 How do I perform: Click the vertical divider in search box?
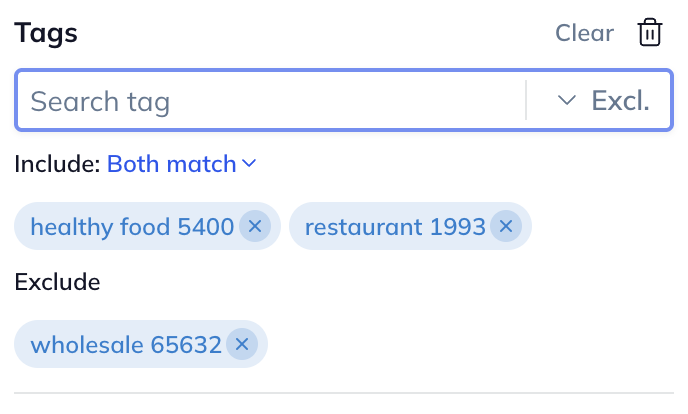click(526, 100)
